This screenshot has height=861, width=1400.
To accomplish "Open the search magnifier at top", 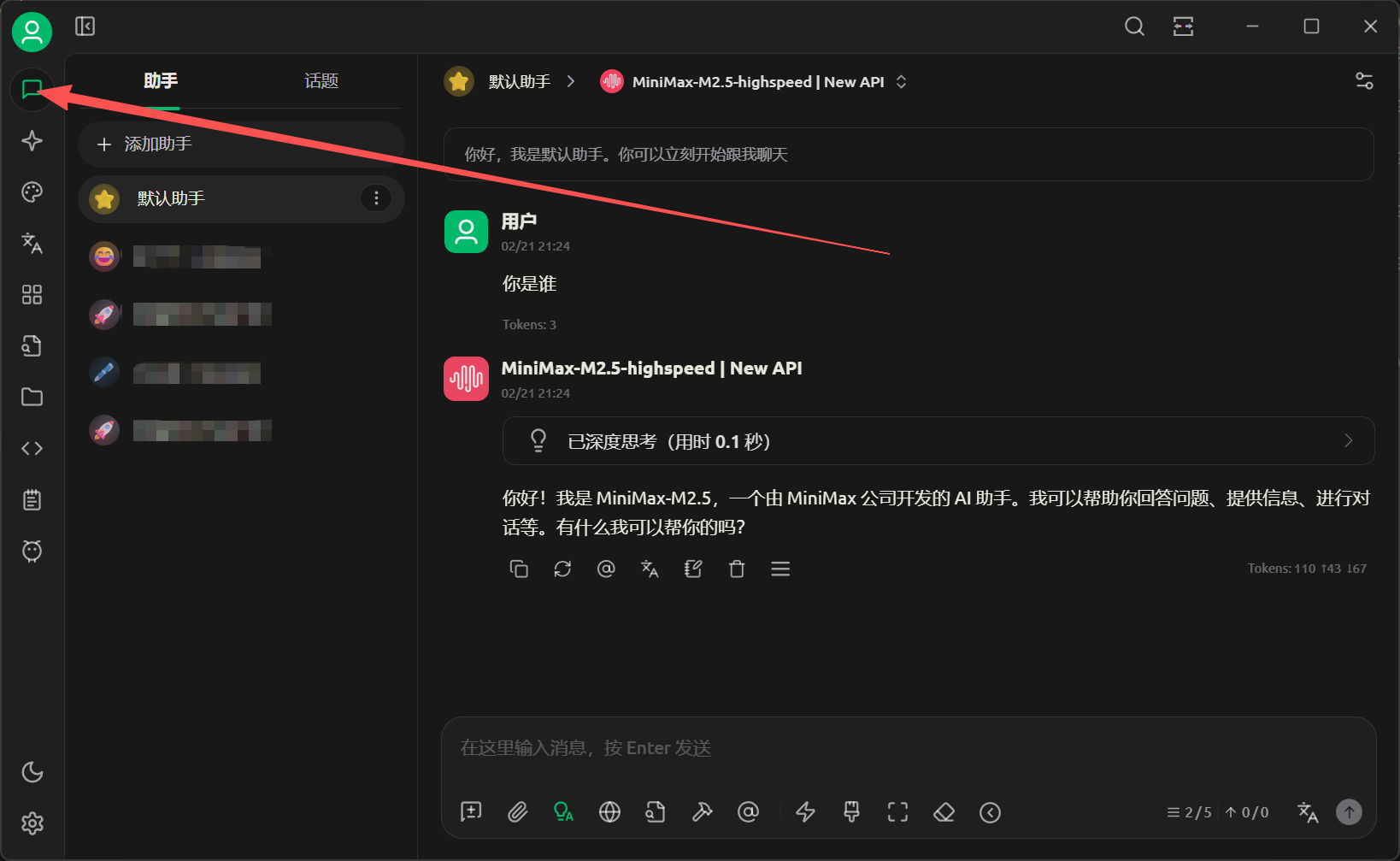I will [1134, 27].
